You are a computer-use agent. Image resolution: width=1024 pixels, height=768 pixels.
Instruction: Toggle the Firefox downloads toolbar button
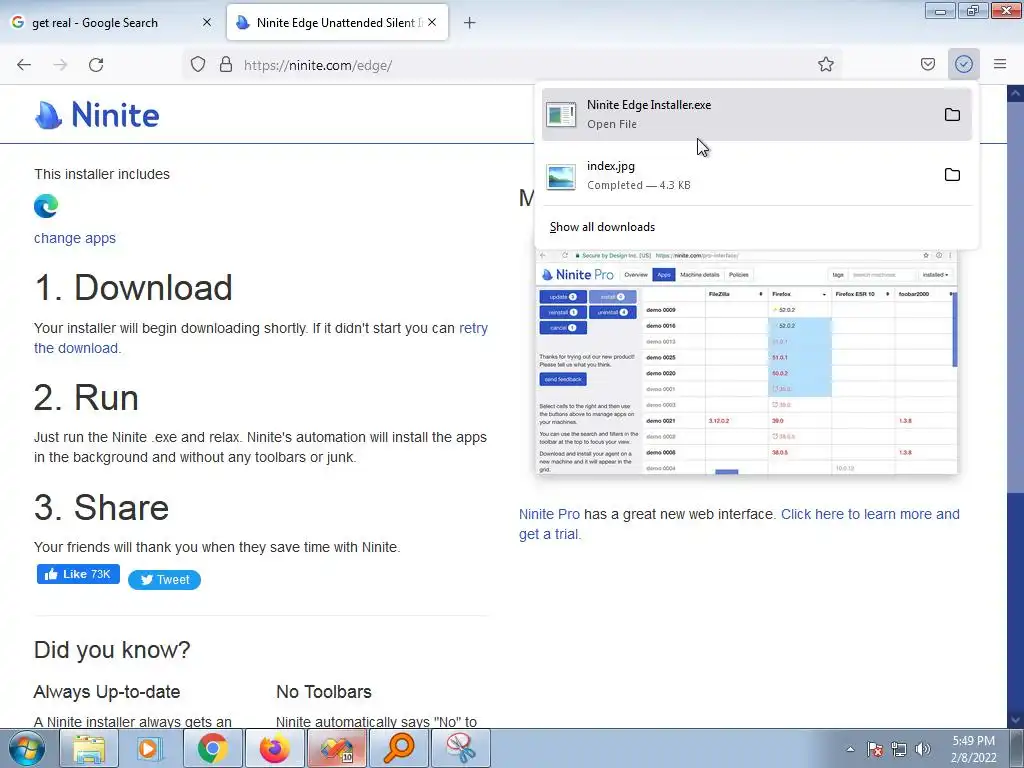click(964, 64)
